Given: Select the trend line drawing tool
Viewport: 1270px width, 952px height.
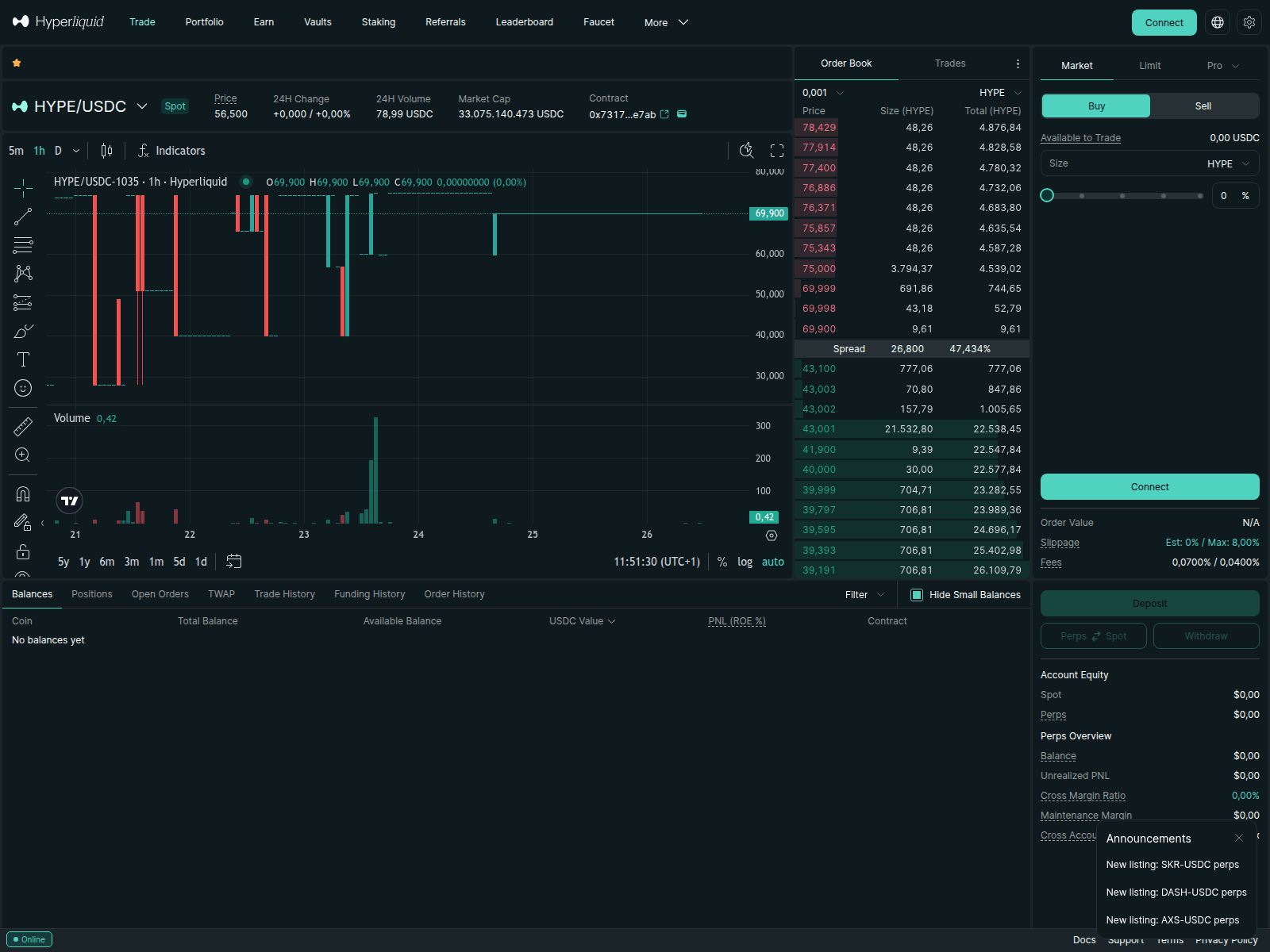Looking at the screenshot, I should pyautogui.click(x=23, y=217).
